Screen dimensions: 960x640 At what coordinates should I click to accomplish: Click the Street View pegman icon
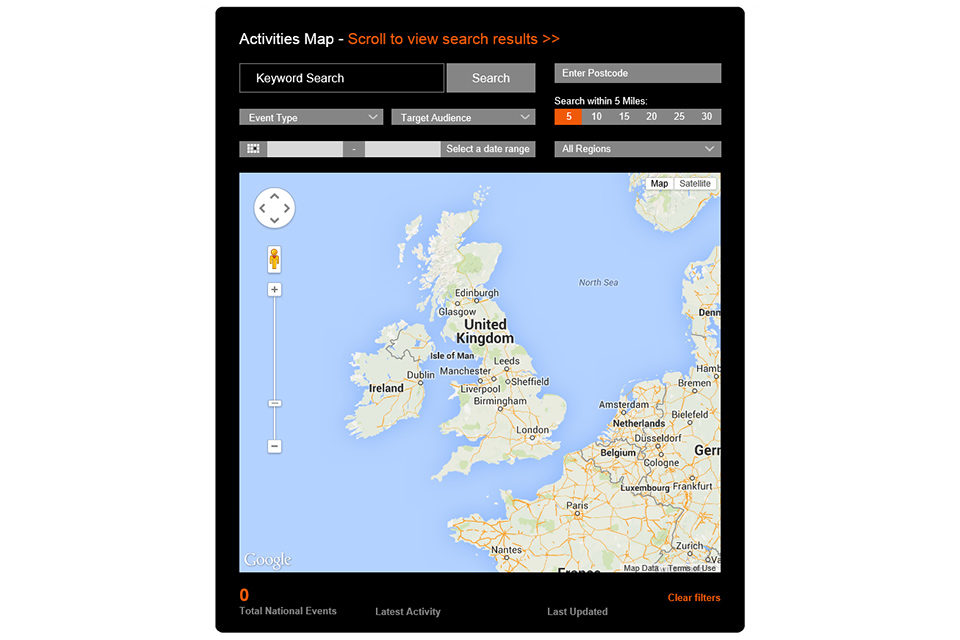coord(274,259)
